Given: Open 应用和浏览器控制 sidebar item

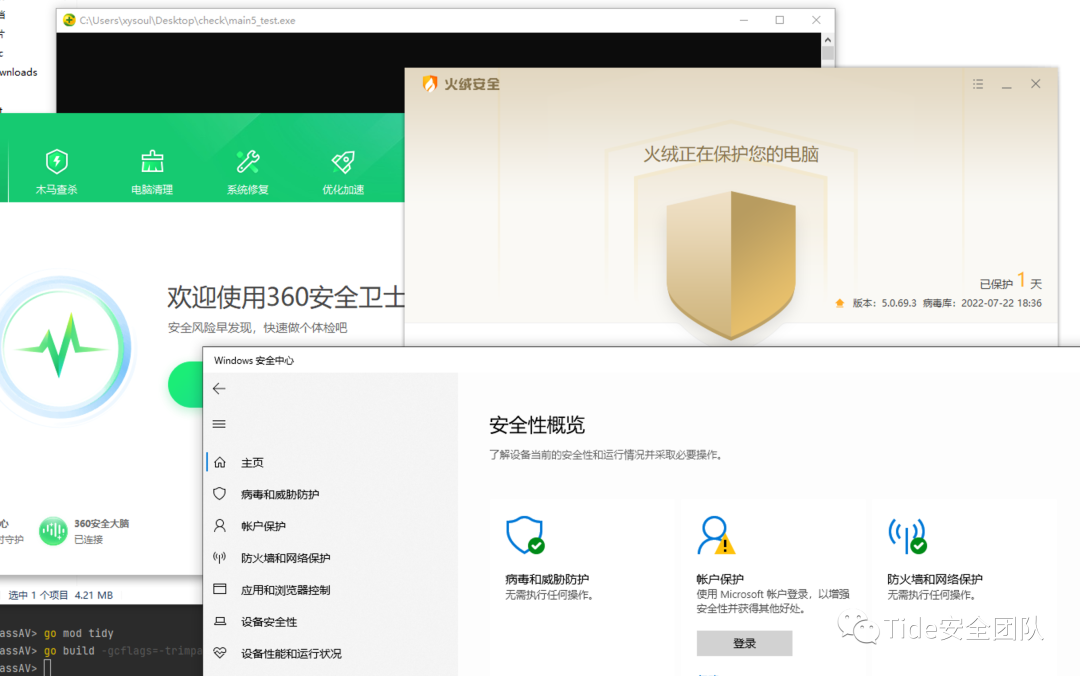Looking at the screenshot, I should (x=332, y=590).
